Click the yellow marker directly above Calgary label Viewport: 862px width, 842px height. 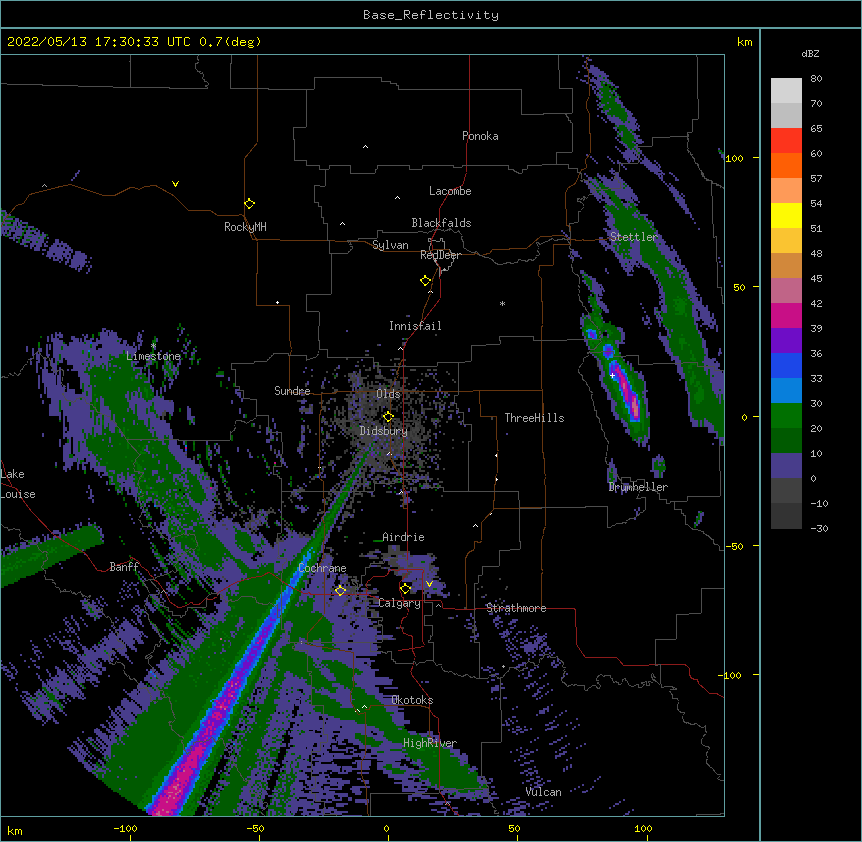pos(405,589)
